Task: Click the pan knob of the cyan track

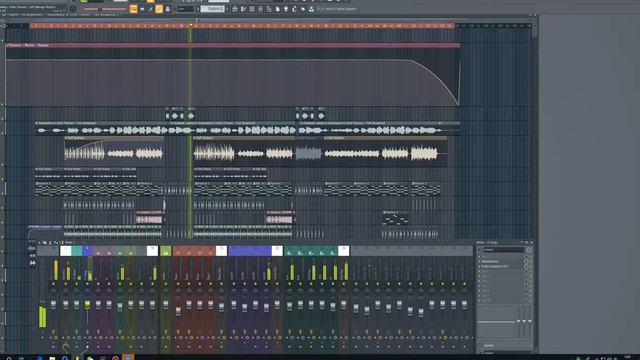Action: [76, 291]
